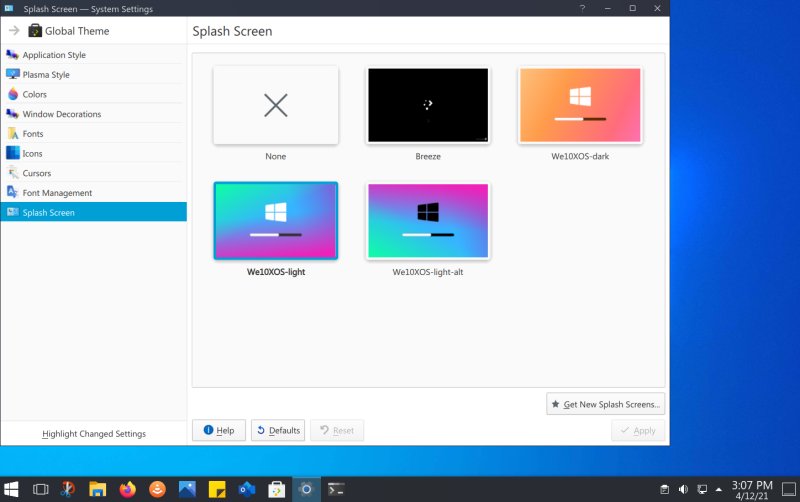Open the Help button
Screen dimensions: 800x502
(x=218, y=431)
